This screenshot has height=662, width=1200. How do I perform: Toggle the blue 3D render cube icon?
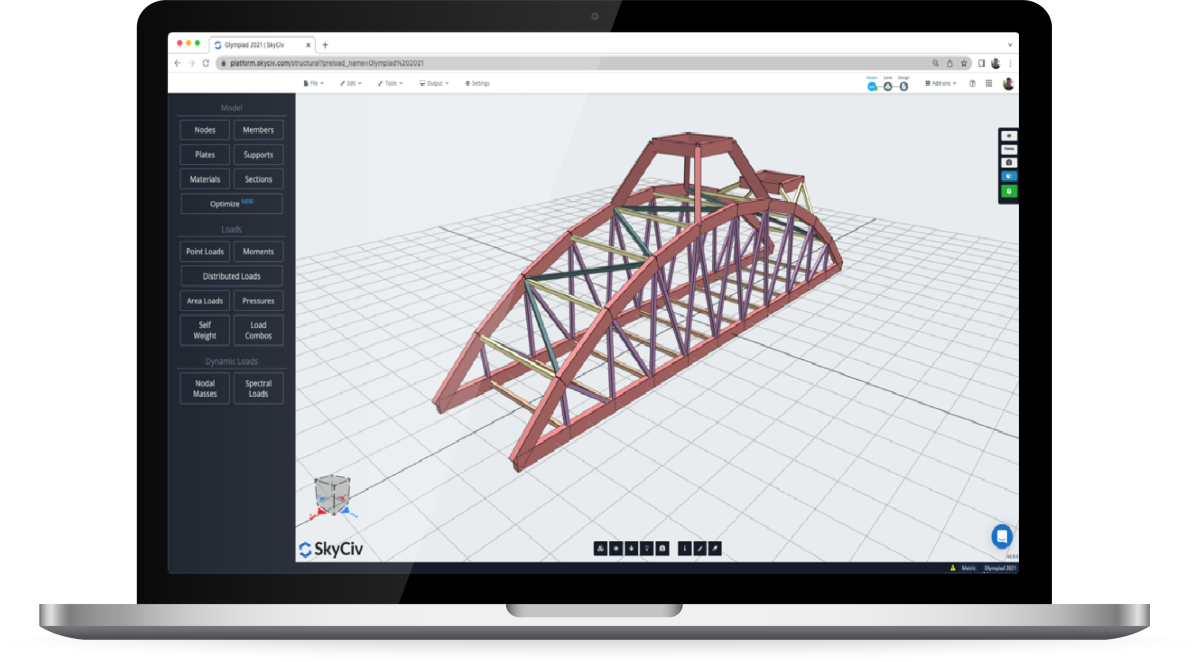[x=1009, y=176]
